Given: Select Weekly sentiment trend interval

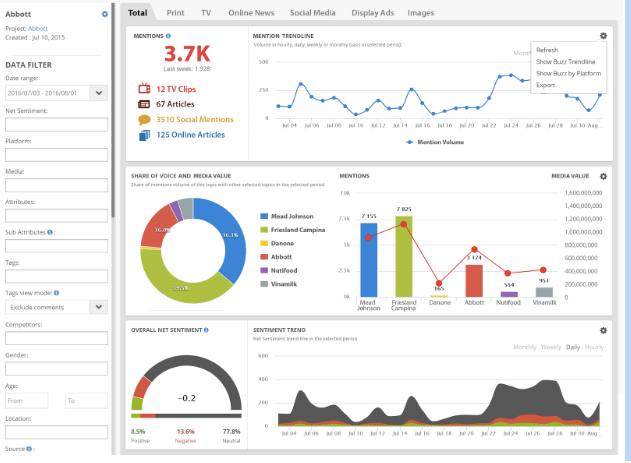Looking at the screenshot, I should click(x=551, y=347).
